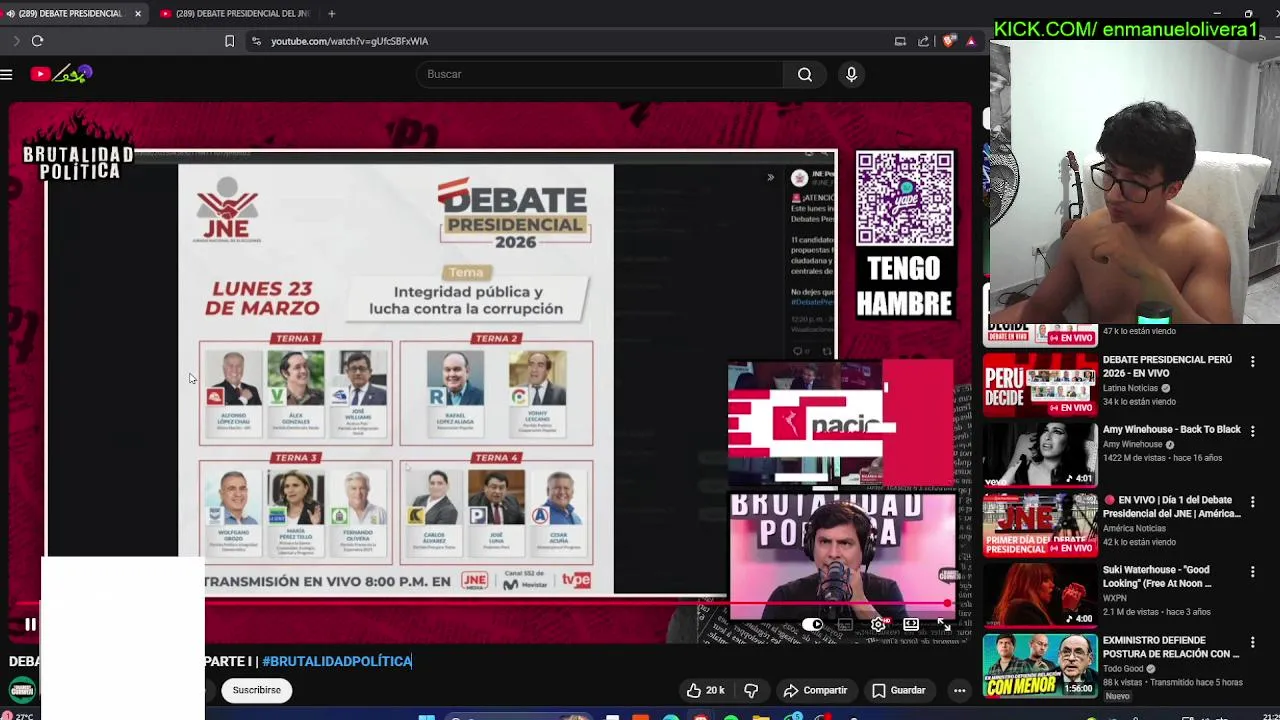The height and width of the screenshot is (720, 1280).
Task: Open América Noticias channel name
Action: click(1134, 528)
